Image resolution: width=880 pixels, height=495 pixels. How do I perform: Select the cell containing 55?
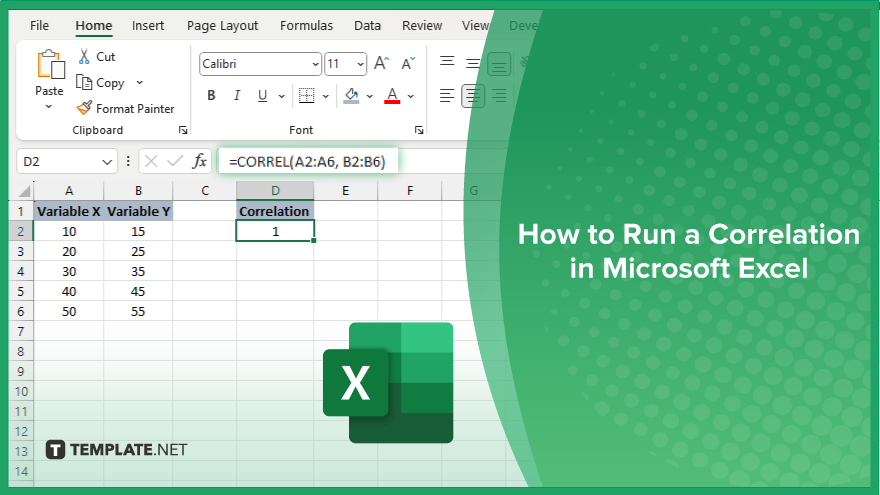(x=138, y=311)
